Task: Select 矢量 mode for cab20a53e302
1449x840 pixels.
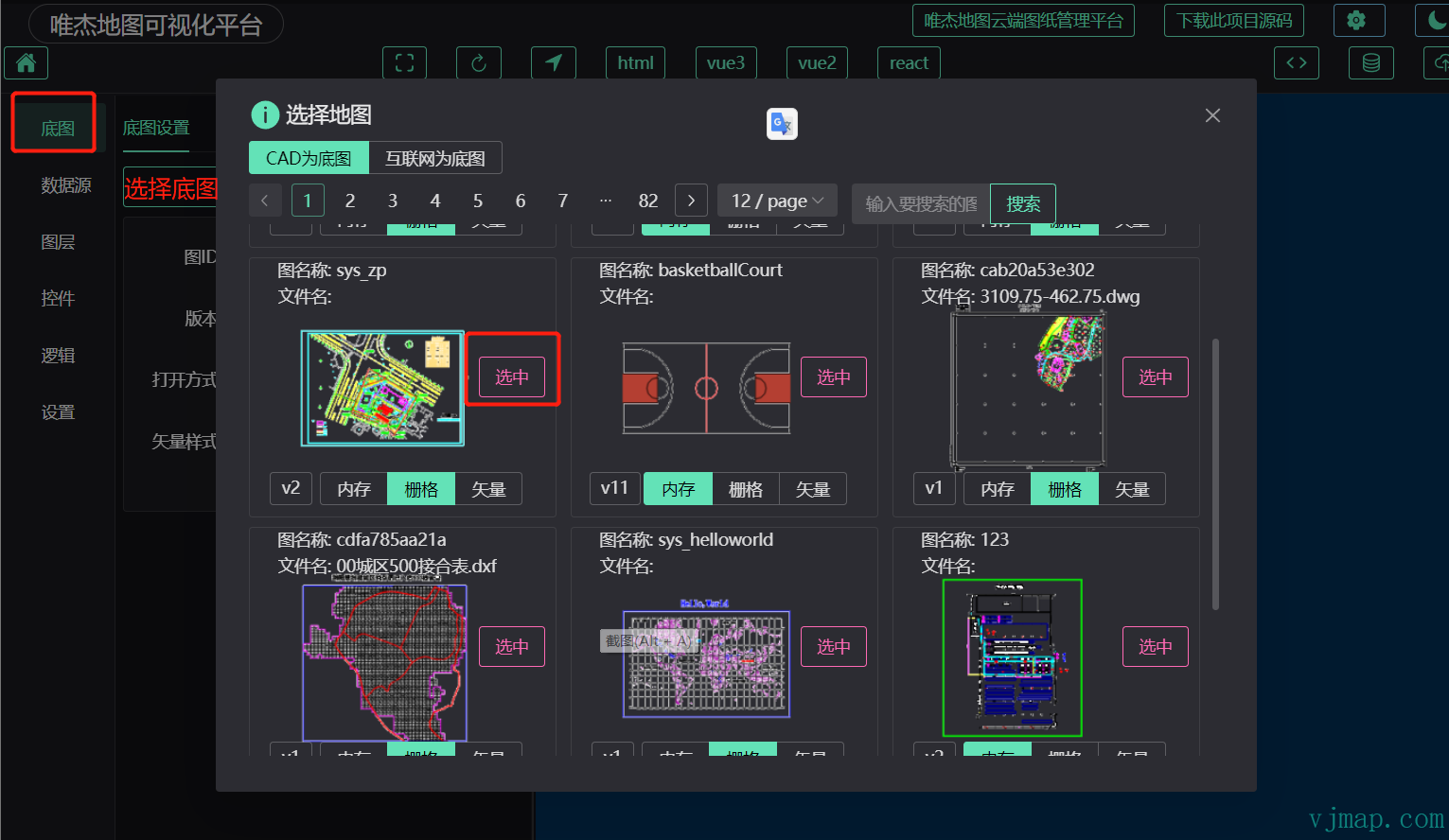Action: [1132, 489]
